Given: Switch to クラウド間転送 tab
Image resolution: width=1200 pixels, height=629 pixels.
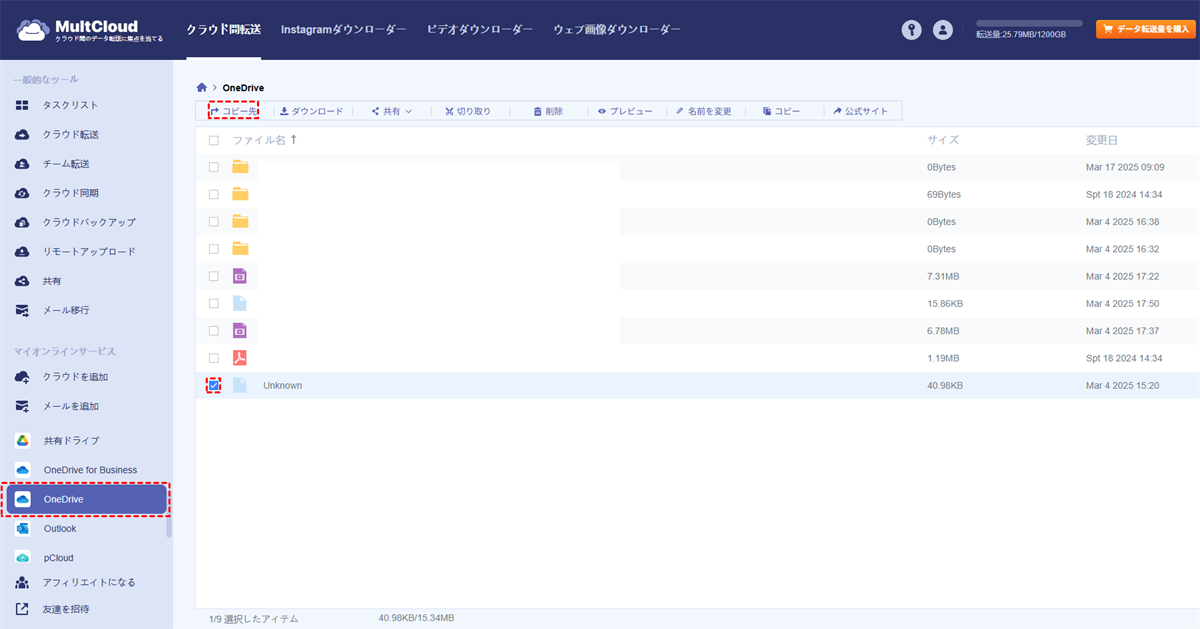Looking at the screenshot, I should 224,30.
